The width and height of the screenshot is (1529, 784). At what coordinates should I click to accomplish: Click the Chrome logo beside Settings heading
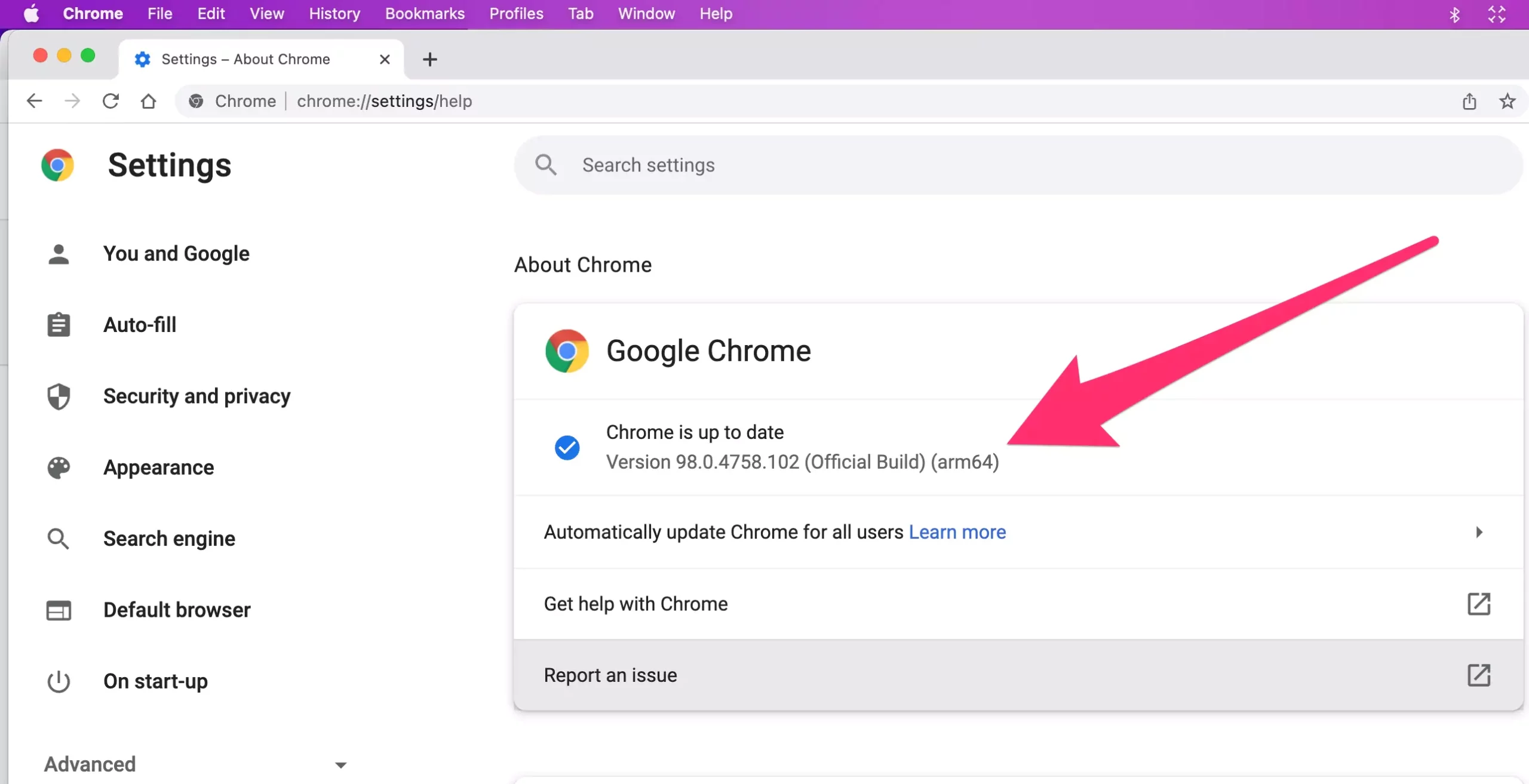(57, 165)
